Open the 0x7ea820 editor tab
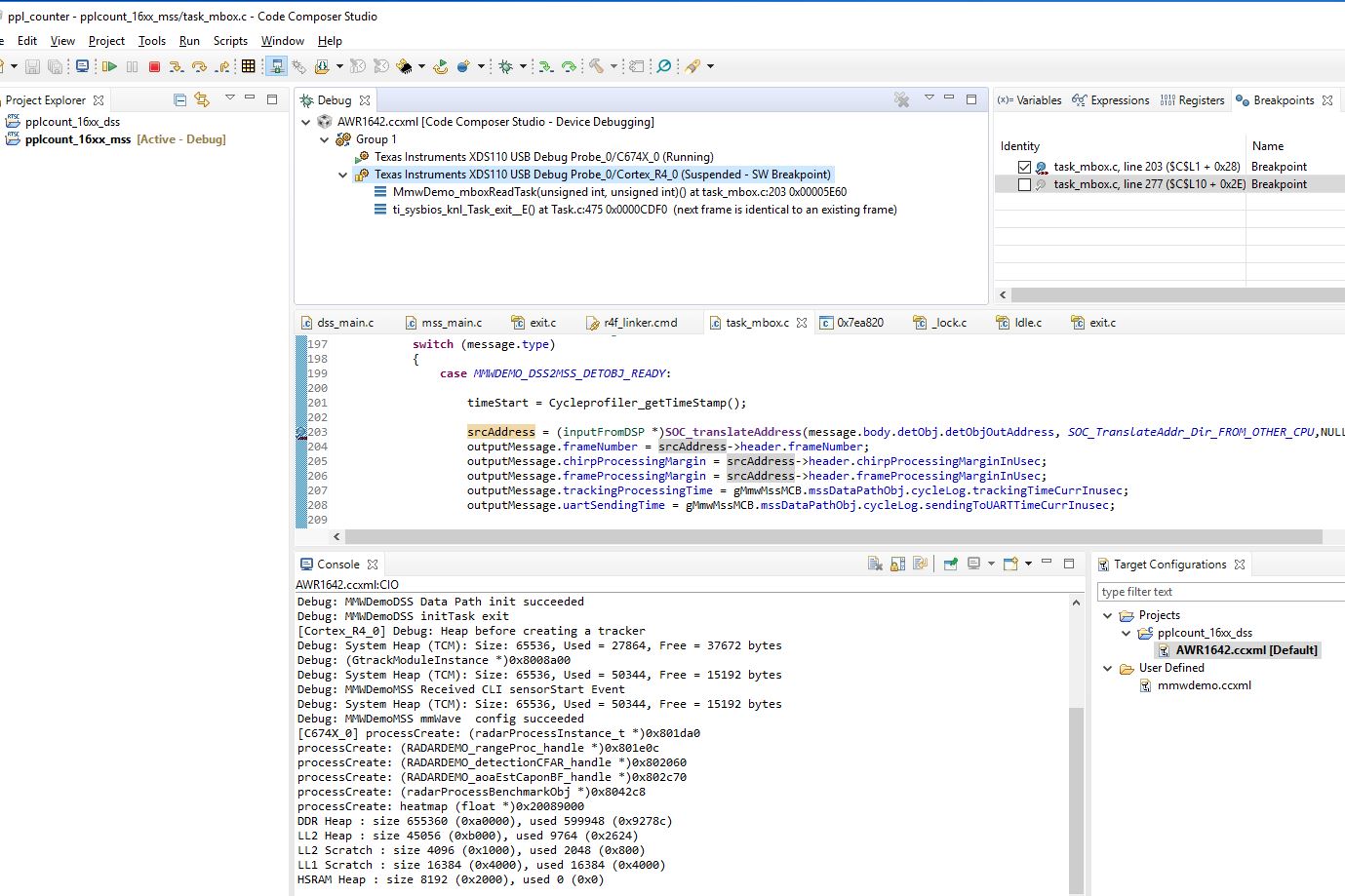 tap(851, 323)
